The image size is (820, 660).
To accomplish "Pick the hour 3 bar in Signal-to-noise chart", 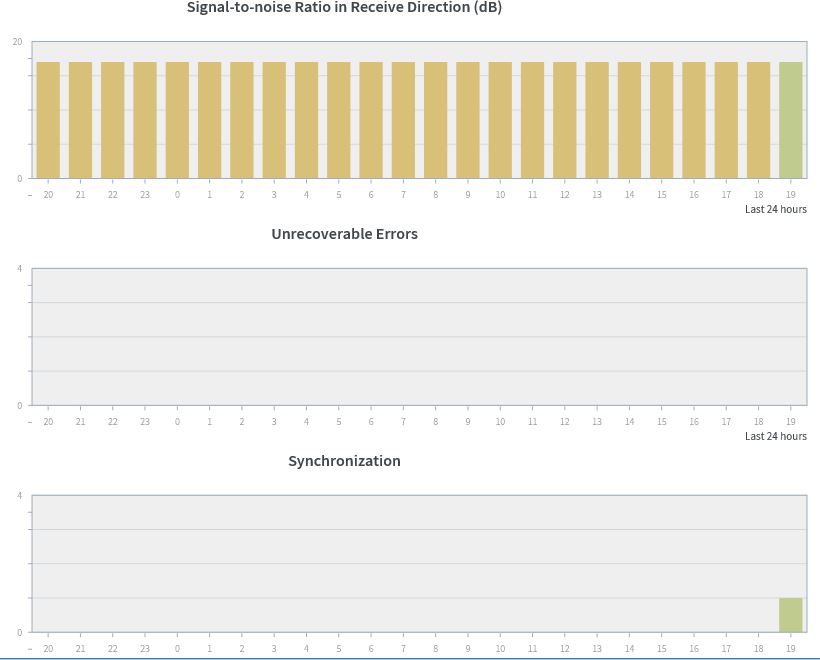I will point(274,120).
